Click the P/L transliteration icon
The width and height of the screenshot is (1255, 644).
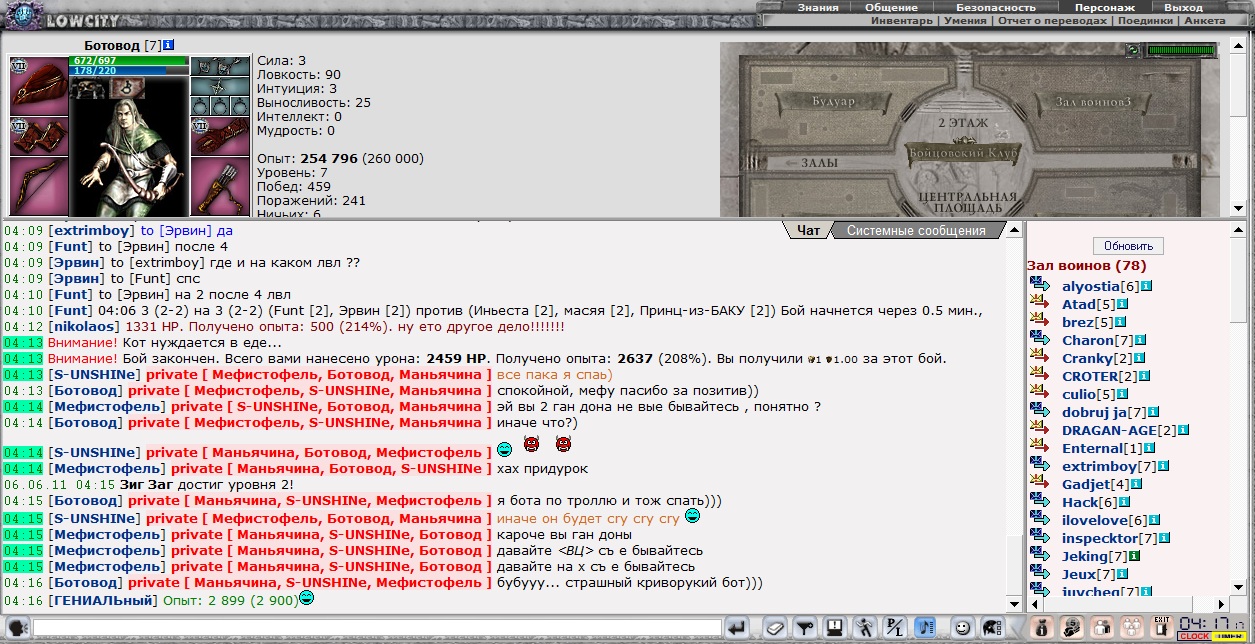[x=895, y=628]
